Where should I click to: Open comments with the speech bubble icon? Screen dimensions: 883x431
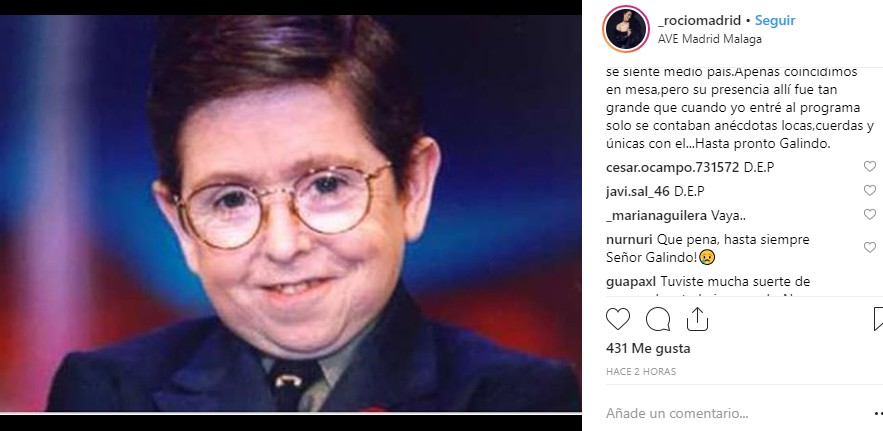(x=658, y=319)
